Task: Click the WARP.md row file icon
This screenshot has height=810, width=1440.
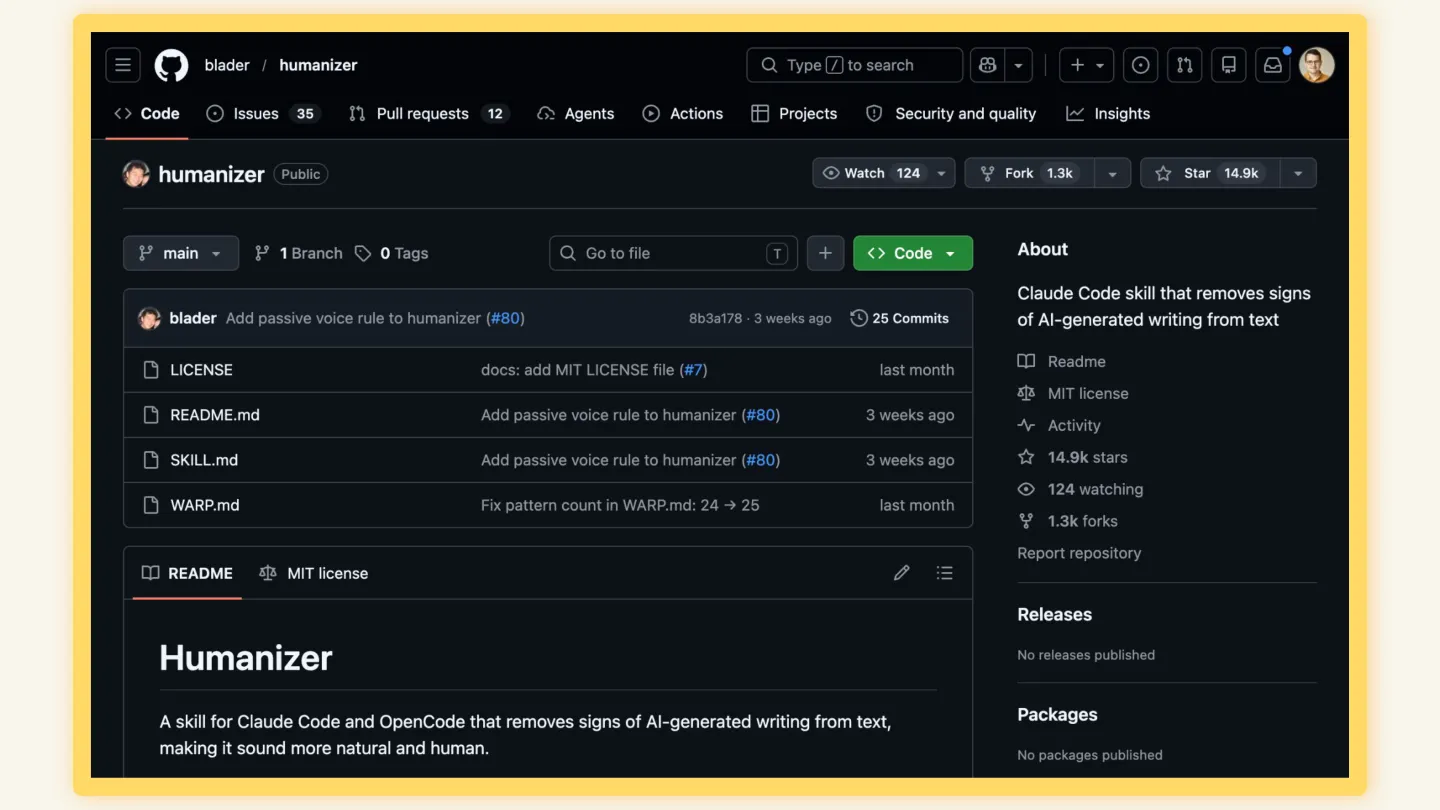Action: [151, 505]
